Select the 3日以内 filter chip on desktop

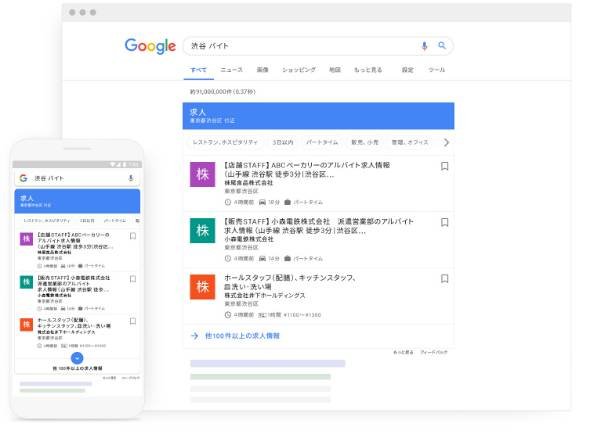coord(283,142)
